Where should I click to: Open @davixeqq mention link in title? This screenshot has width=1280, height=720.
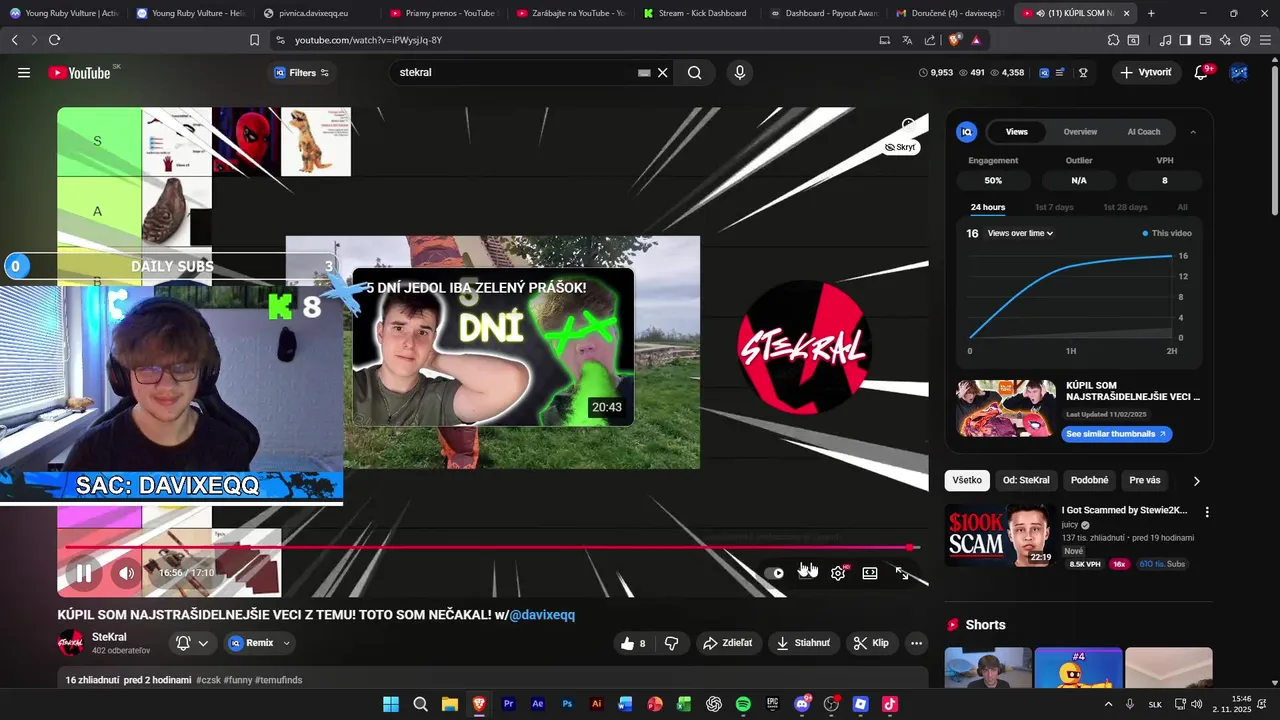click(x=542, y=615)
